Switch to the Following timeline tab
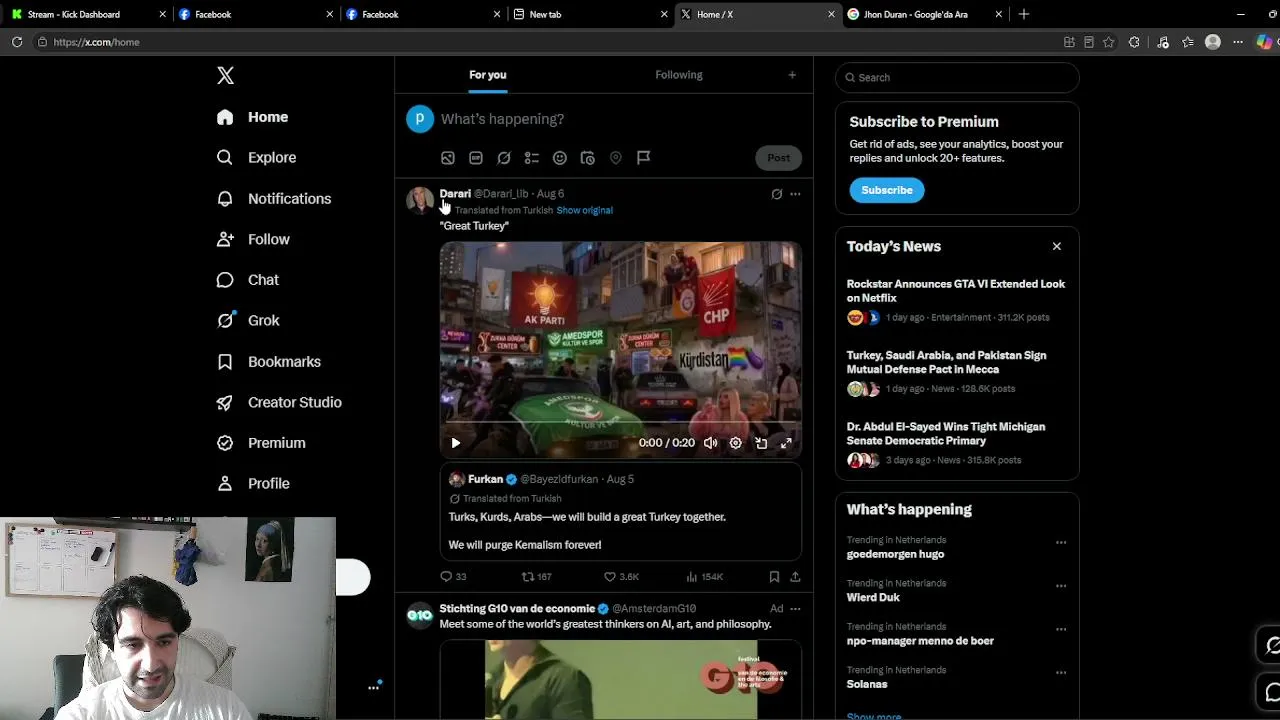The image size is (1280, 720). coord(679,75)
